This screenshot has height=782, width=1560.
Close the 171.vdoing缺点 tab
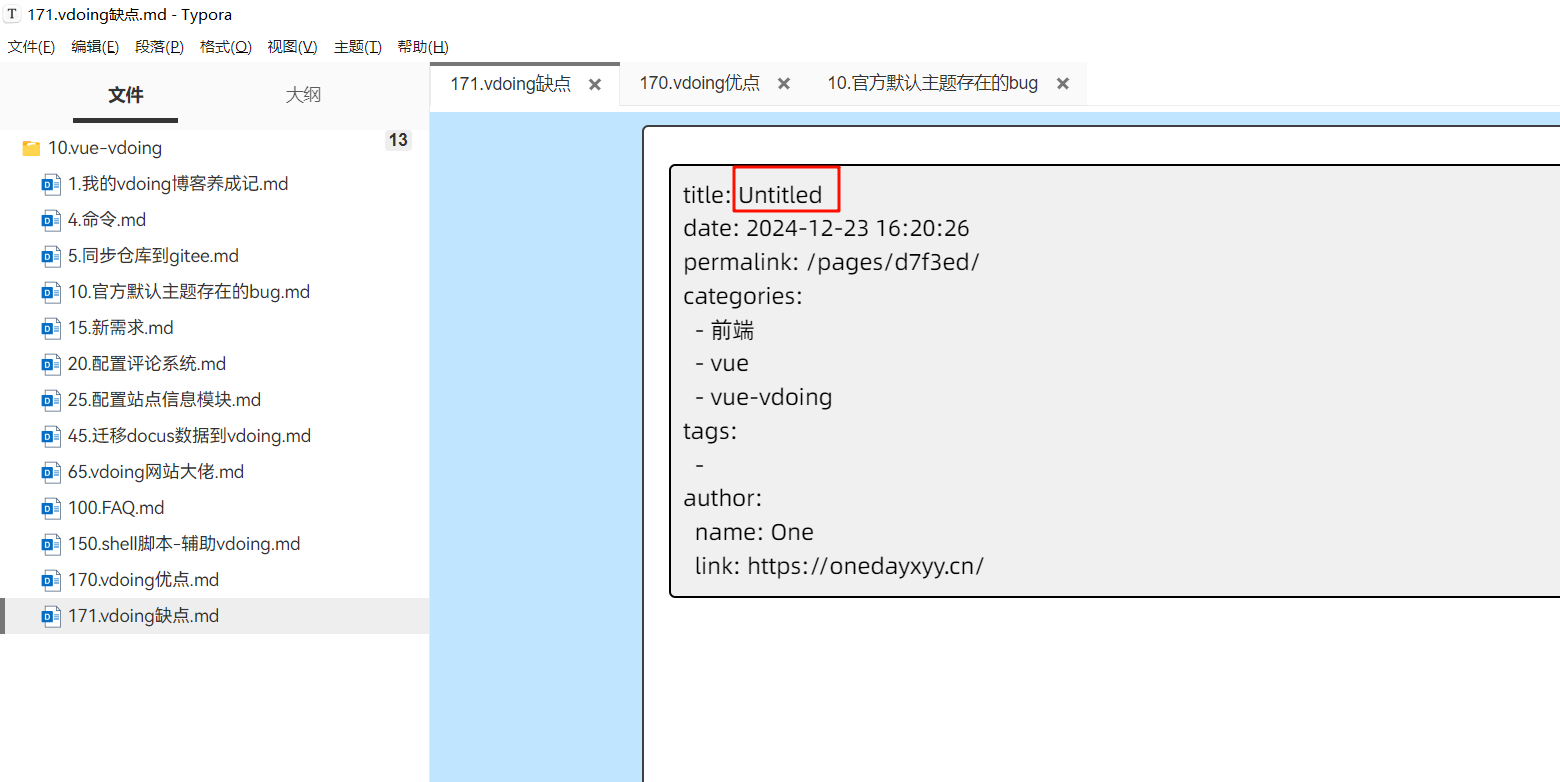[595, 84]
